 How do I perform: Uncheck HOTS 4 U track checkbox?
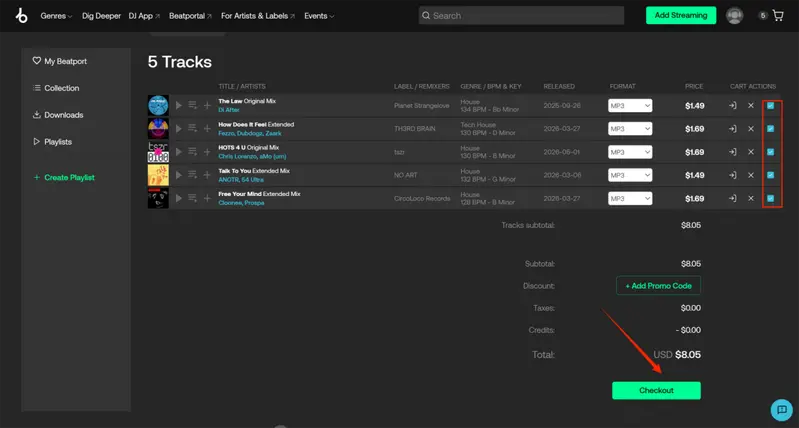[x=770, y=152]
